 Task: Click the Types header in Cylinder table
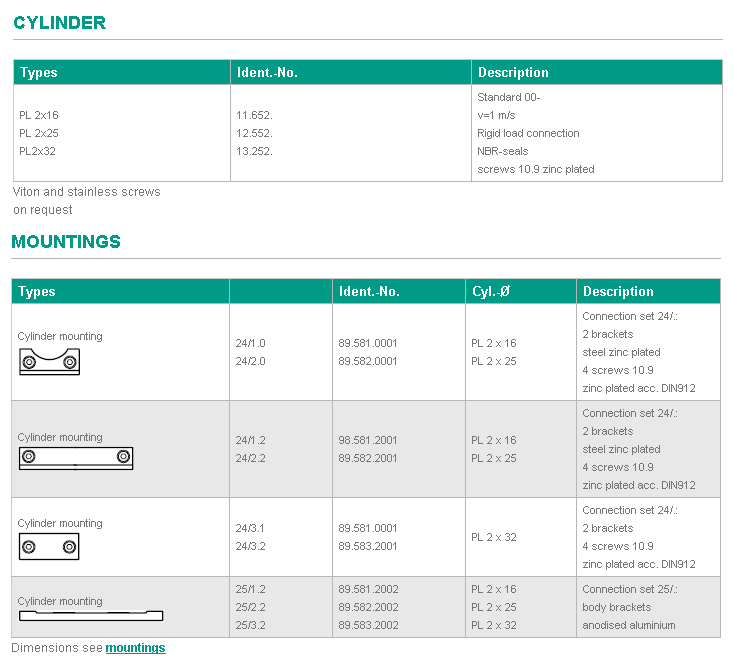(39, 73)
